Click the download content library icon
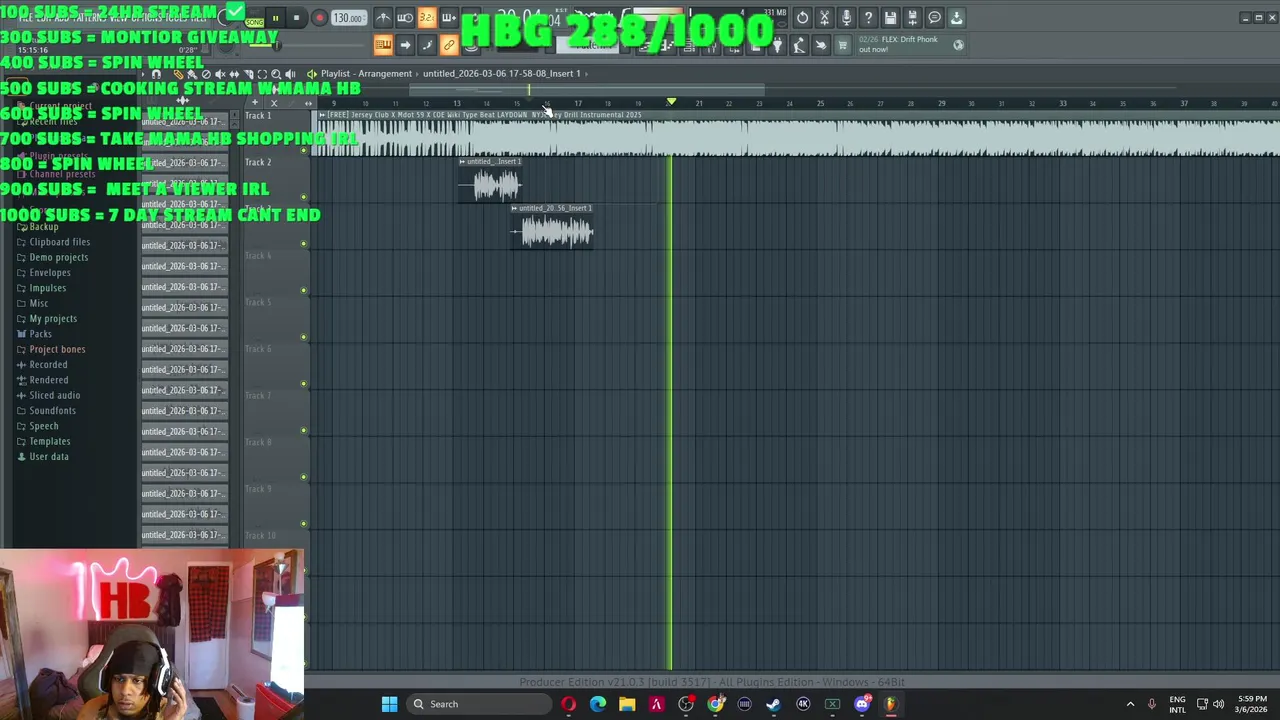Screen dimensions: 1280x720 (x=957, y=18)
